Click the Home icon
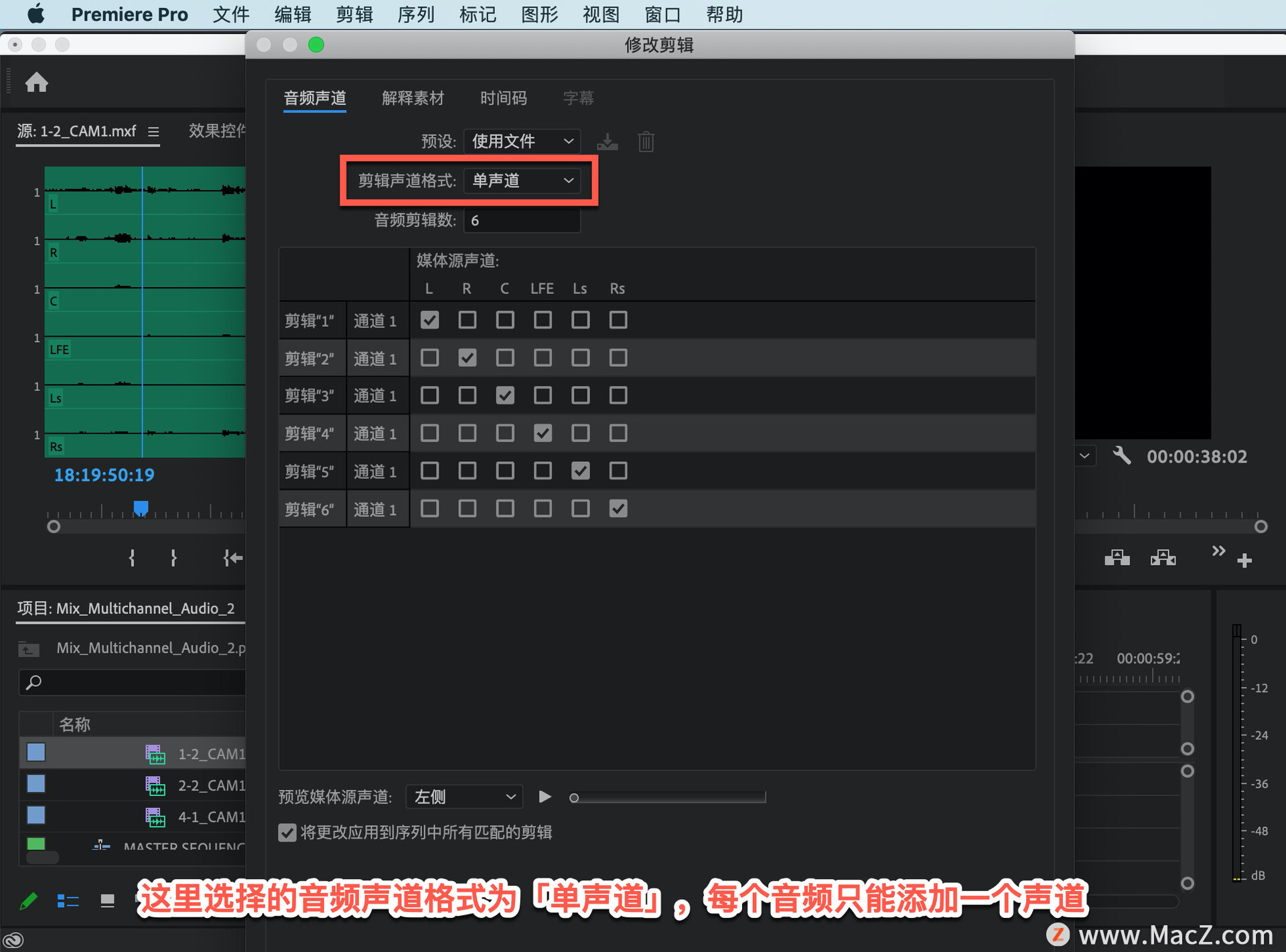Screen dimensions: 1286x952 pyautogui.click(x=37, y=82)
